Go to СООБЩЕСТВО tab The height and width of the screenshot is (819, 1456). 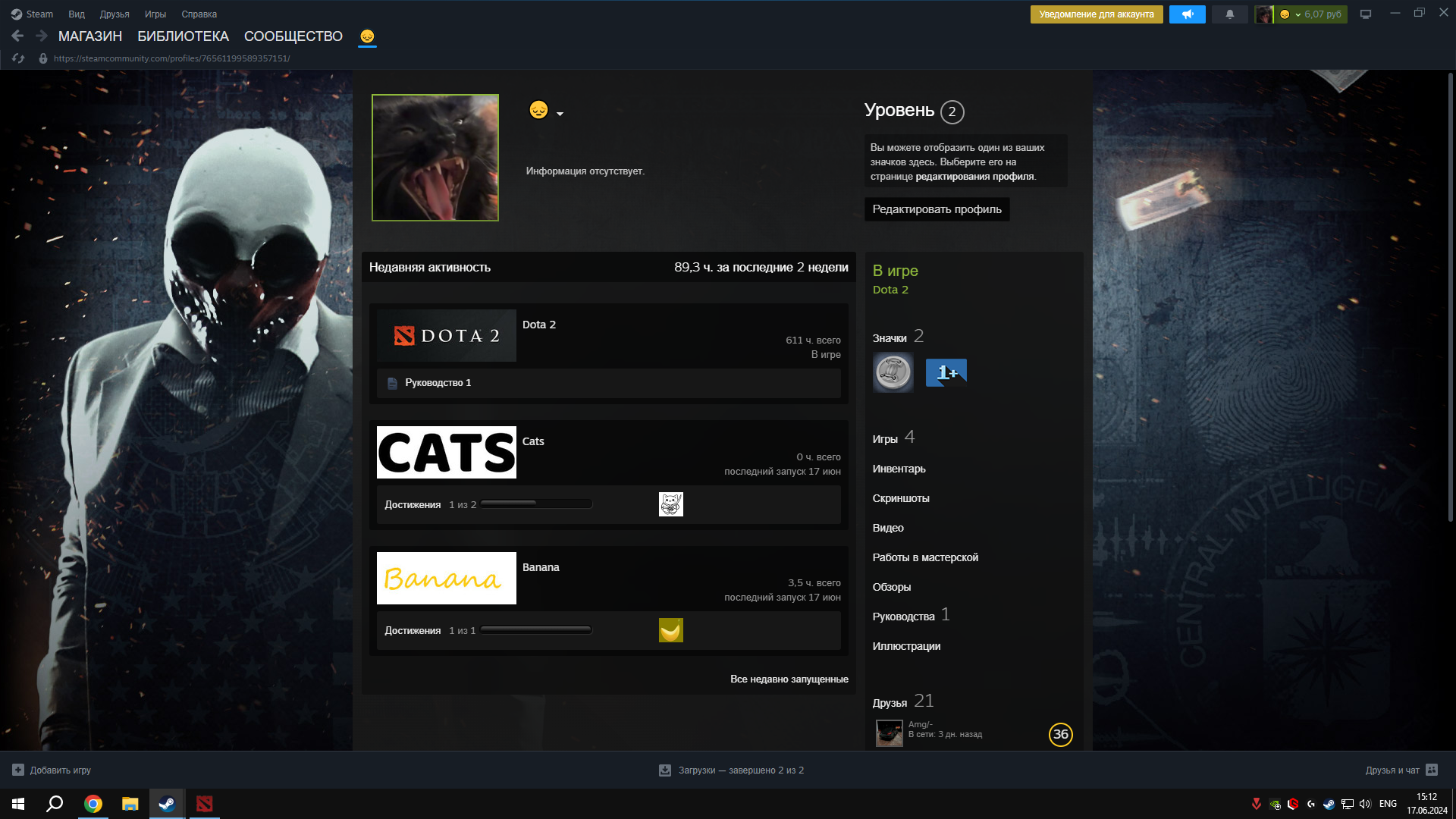click(x=293, y=36)
